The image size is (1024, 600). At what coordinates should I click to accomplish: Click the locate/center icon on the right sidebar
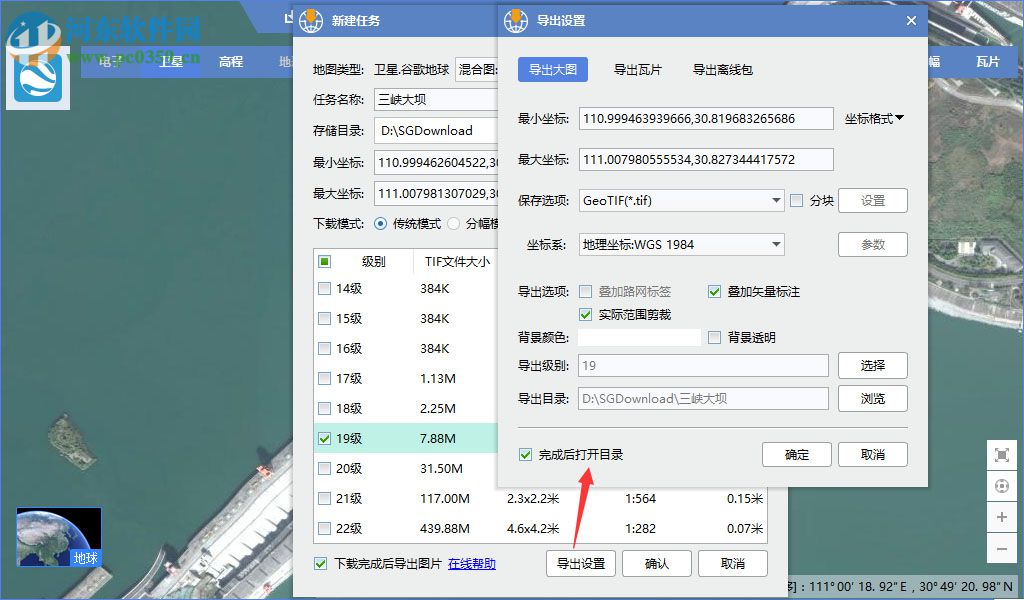(1002, 485)
